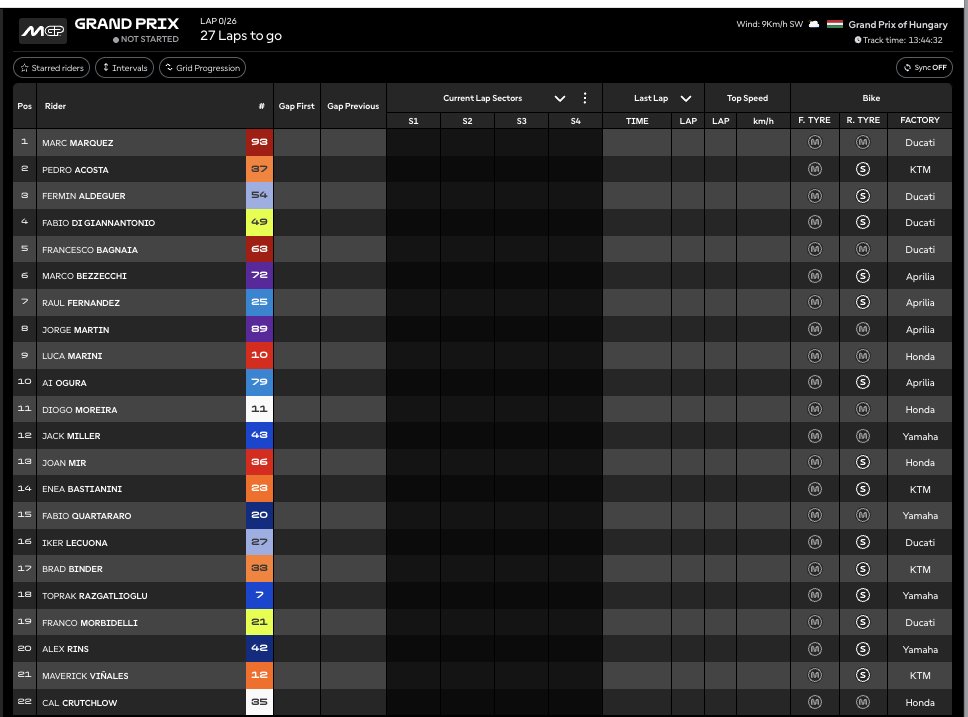Open rider Cal Crutchlow
The image size is (968, 717).
tap(80, 703)
